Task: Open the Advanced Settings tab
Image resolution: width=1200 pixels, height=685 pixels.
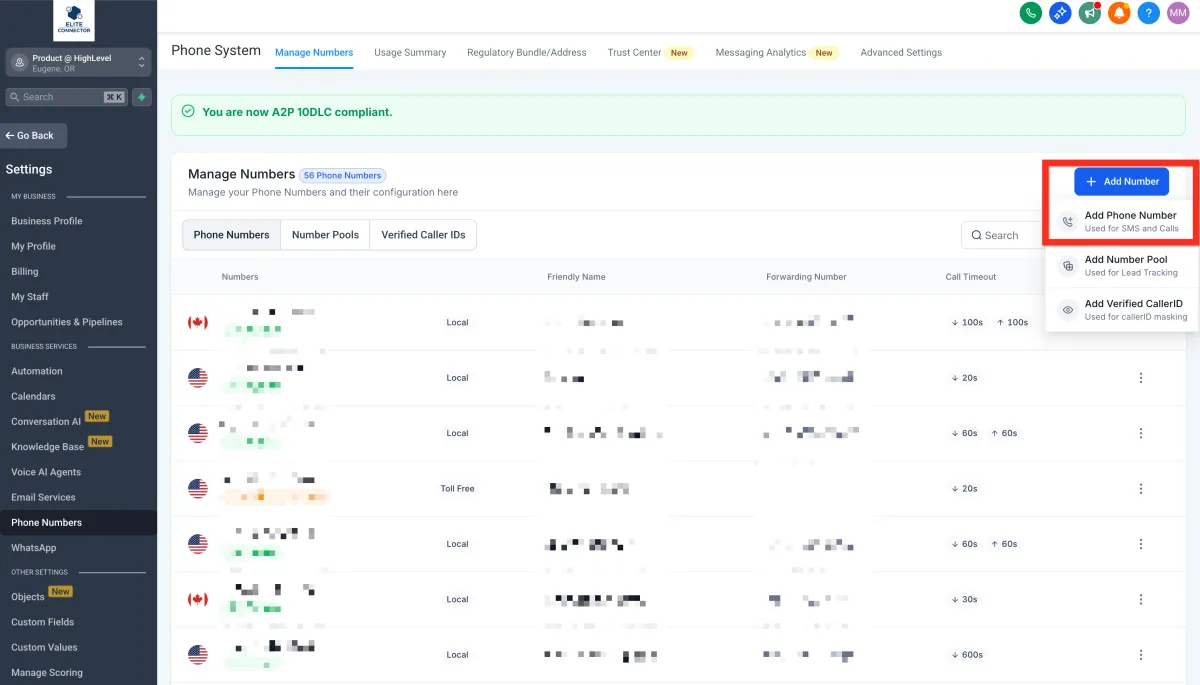Action: (x=901, y=52)
